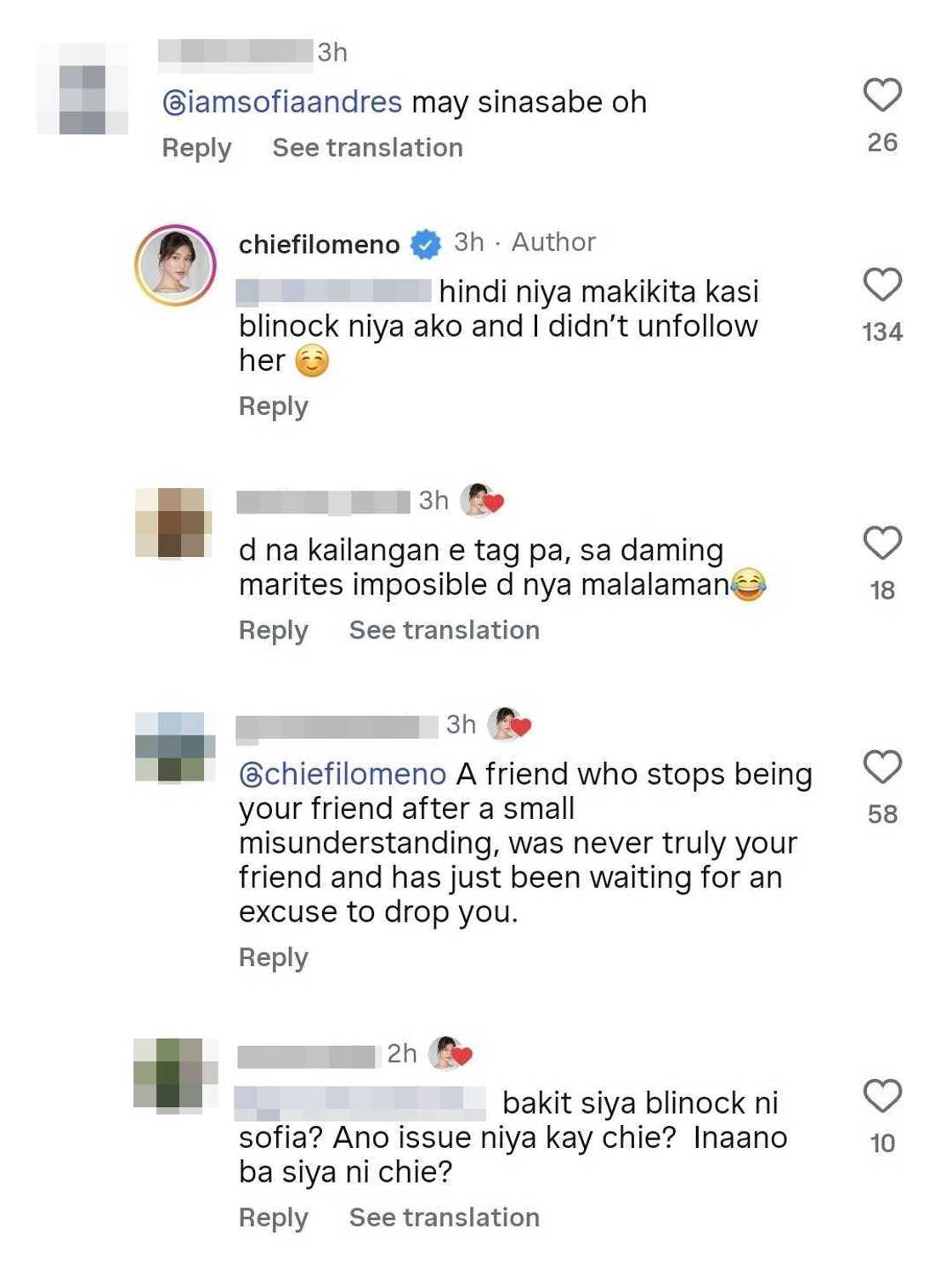Tap author-liked badge on the 2h comment
The image size is (952, 1278).
click(450, 1054)
